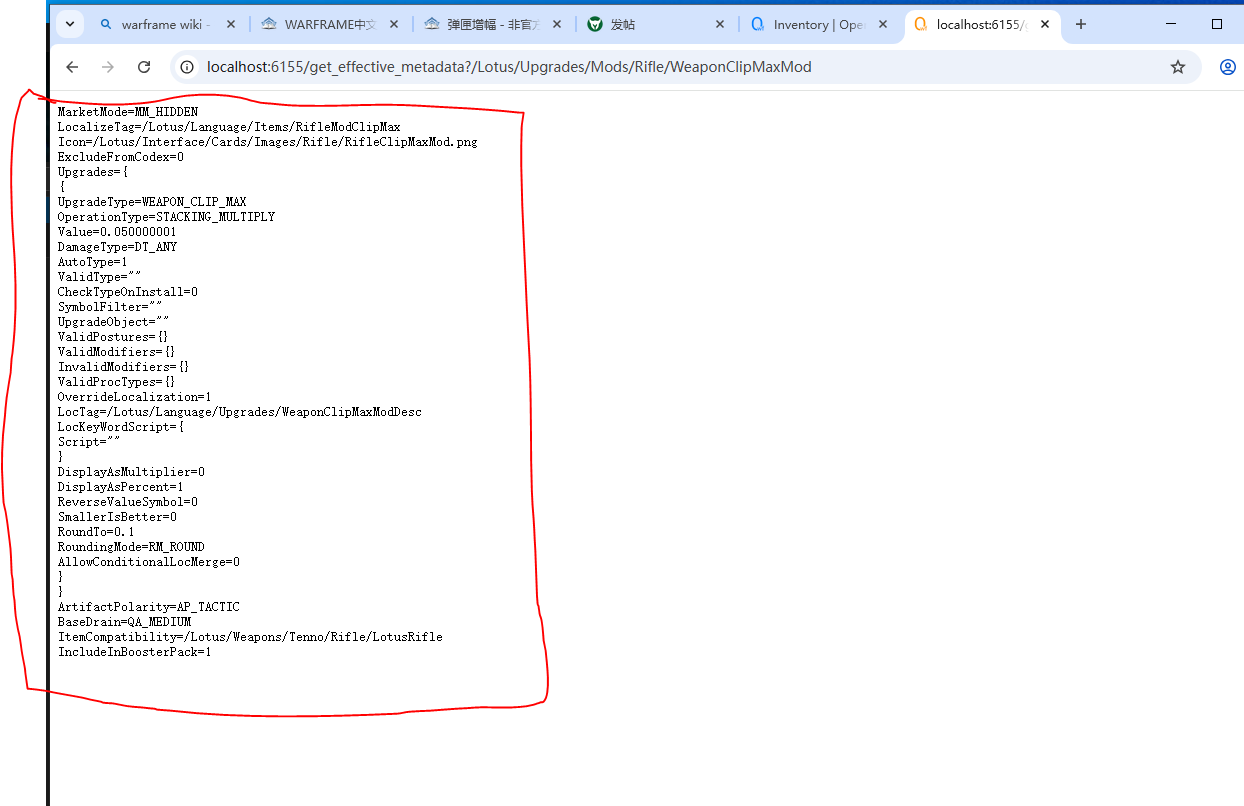Image resolution: width=1244 pixels, height=806 pixels.
Task: Close the 发帖 tab
Action: [x=719, y=25]
